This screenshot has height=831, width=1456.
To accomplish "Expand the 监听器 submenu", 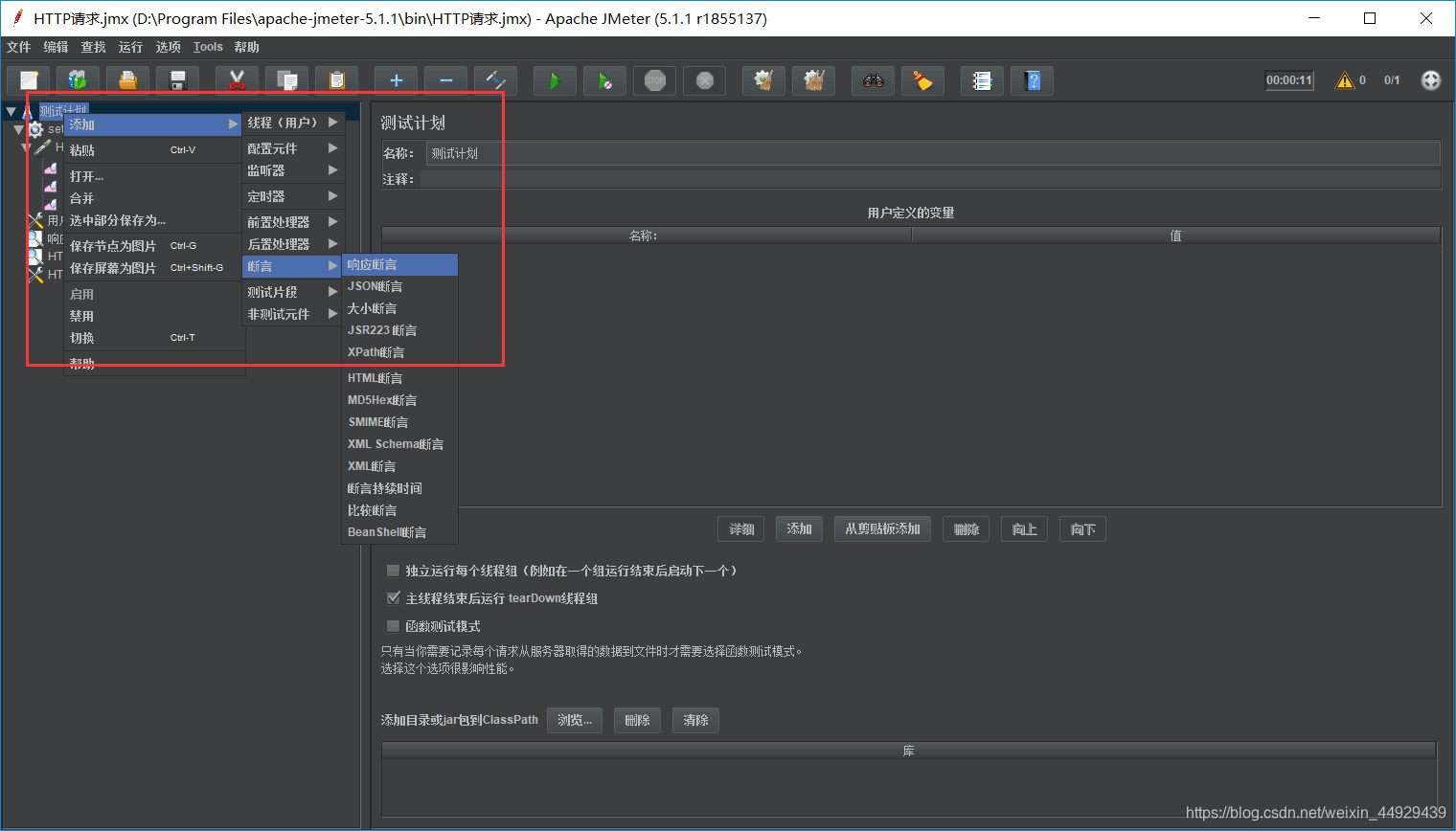I will pyautogui.click(x=292, y=170).
